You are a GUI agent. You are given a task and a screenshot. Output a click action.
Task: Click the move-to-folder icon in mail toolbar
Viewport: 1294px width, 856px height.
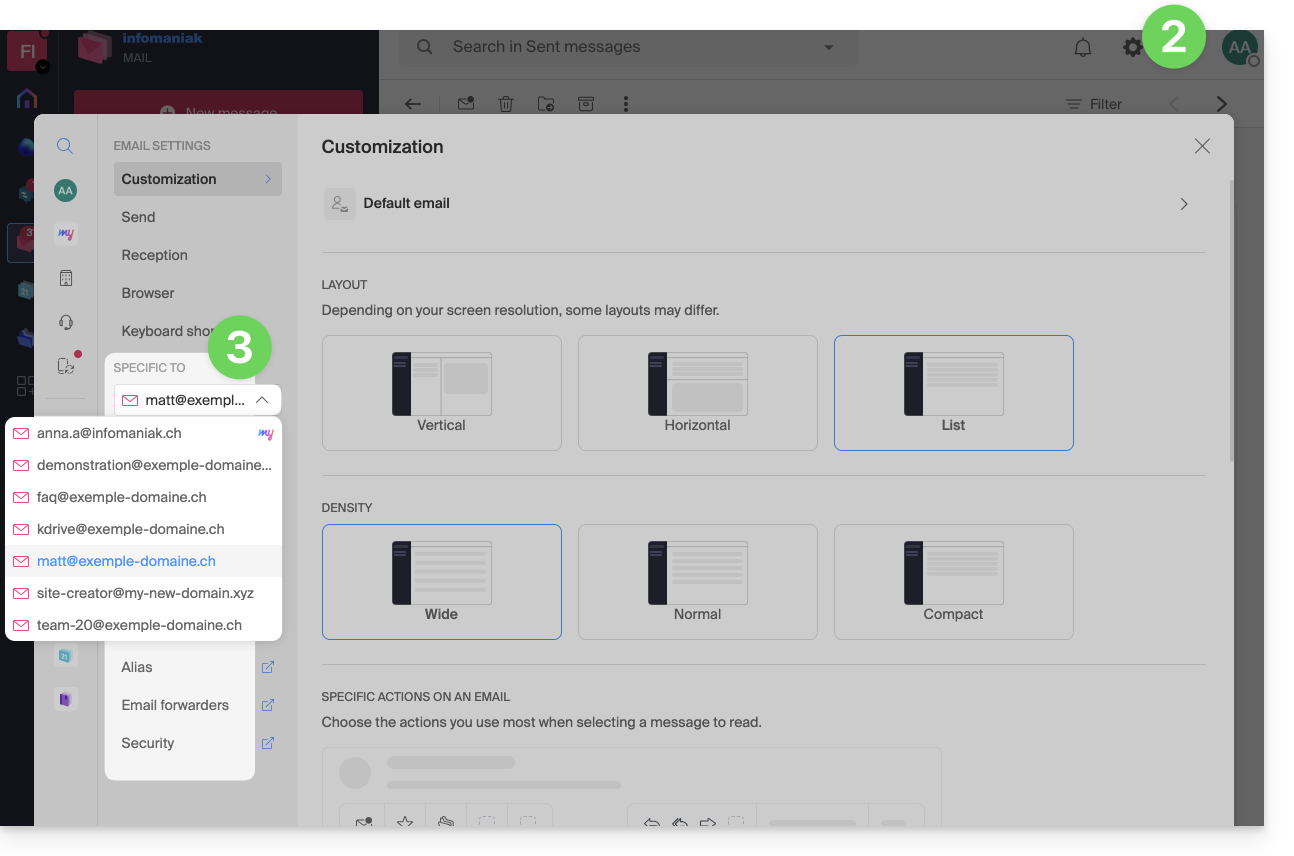546,104
